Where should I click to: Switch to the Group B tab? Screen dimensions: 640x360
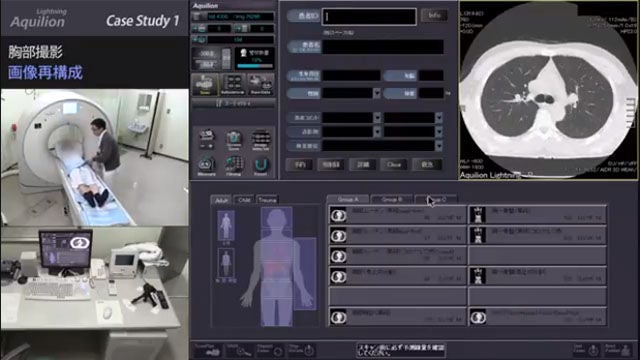click(391, 199)
